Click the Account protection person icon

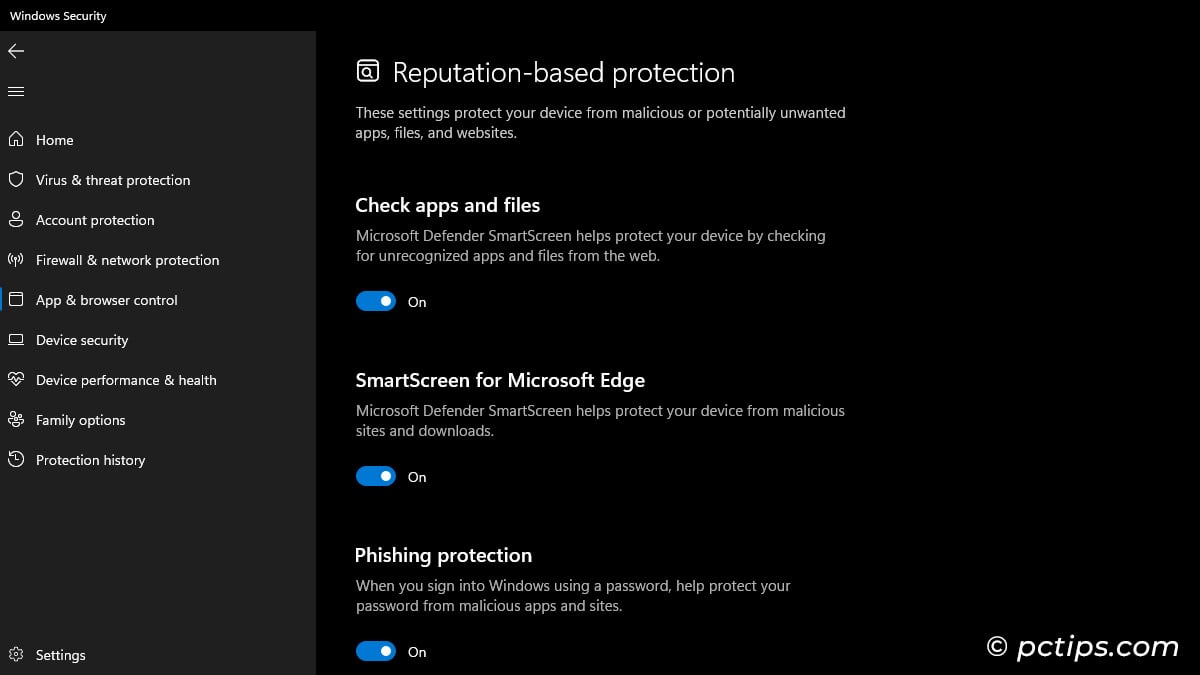click(x=16, y=220)
